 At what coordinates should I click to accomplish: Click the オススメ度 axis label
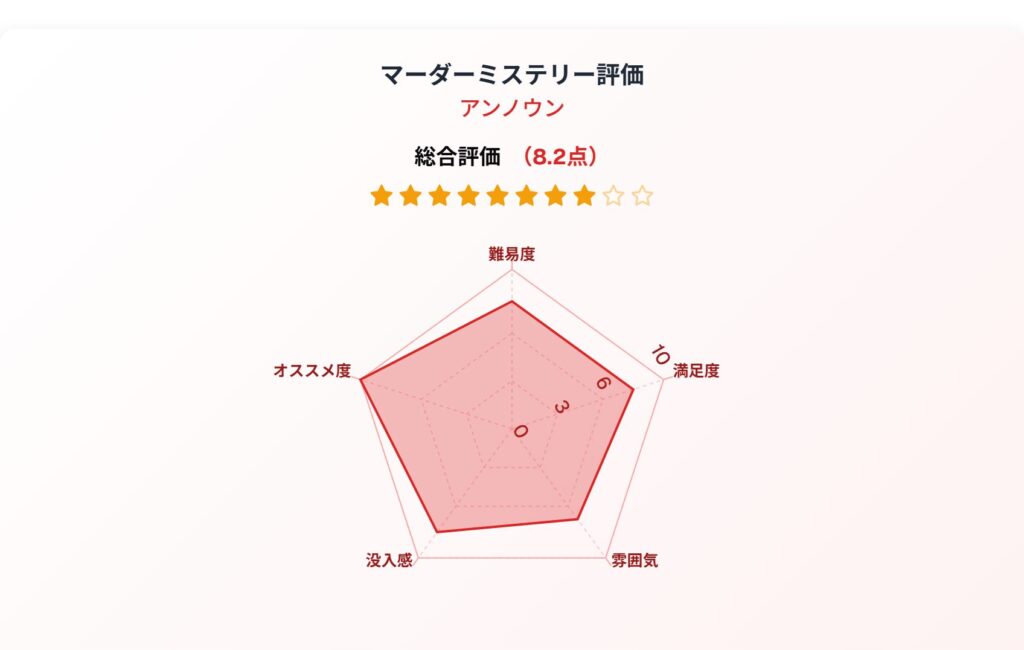[x=312, y=371]
